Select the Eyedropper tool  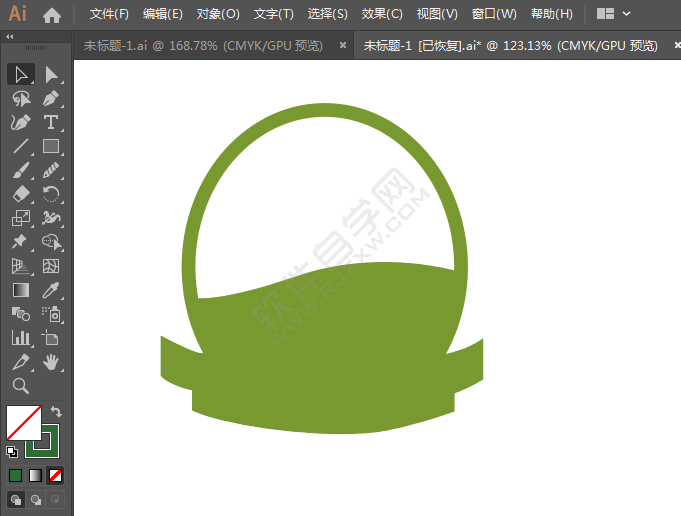click(51, 290)
